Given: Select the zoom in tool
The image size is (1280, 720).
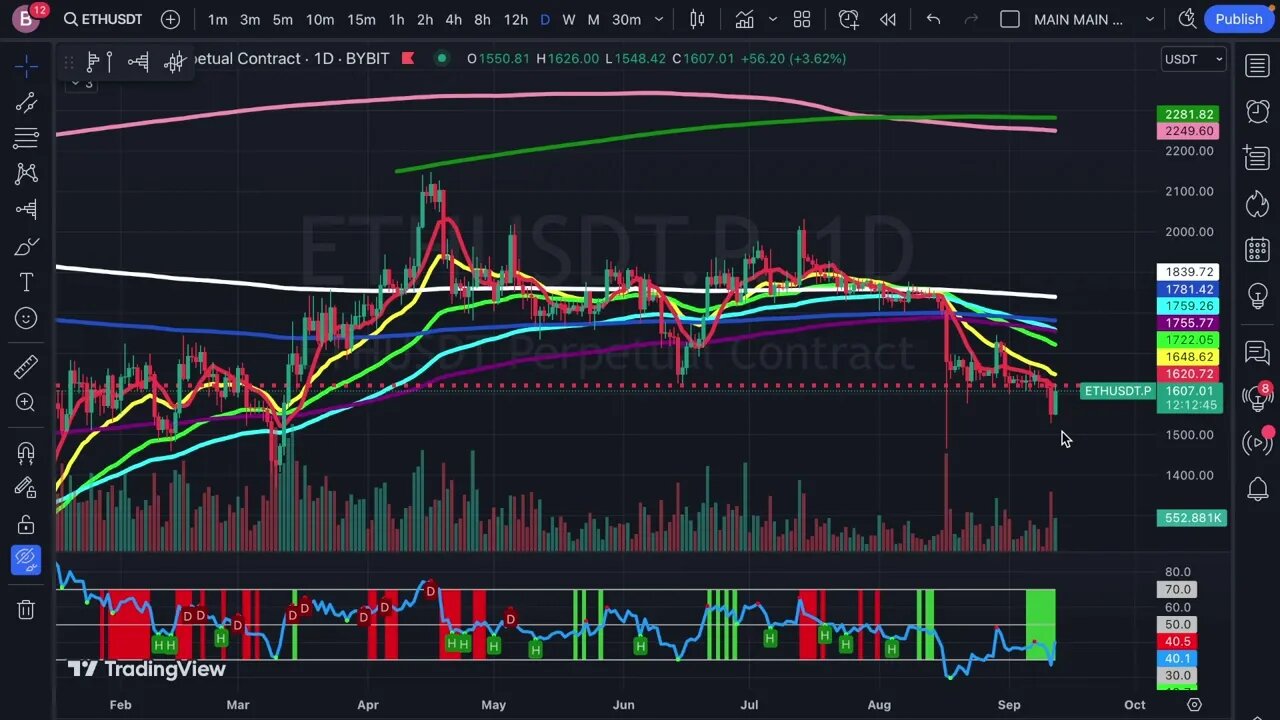Looking at the screenshot, I should 27,402.
